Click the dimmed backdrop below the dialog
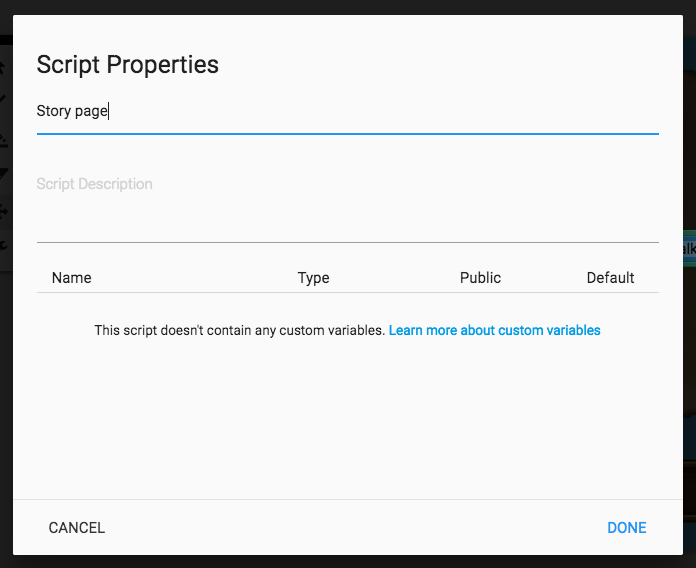Screen dimensions: 696x568 pyautogui.click(x=348, y=561)
